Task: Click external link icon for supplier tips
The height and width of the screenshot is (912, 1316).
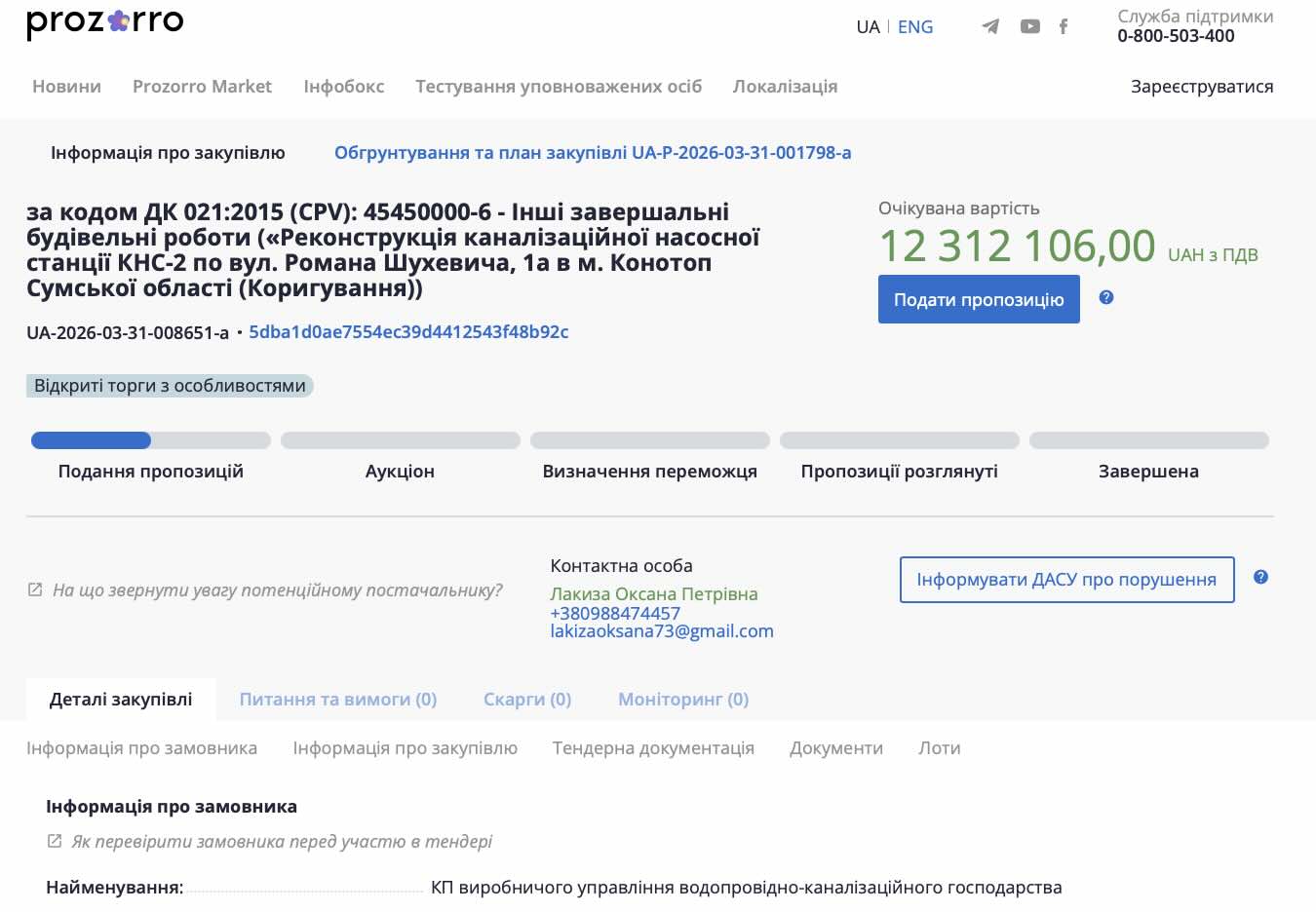Action: pyautogui.click(x=35, y=589)
